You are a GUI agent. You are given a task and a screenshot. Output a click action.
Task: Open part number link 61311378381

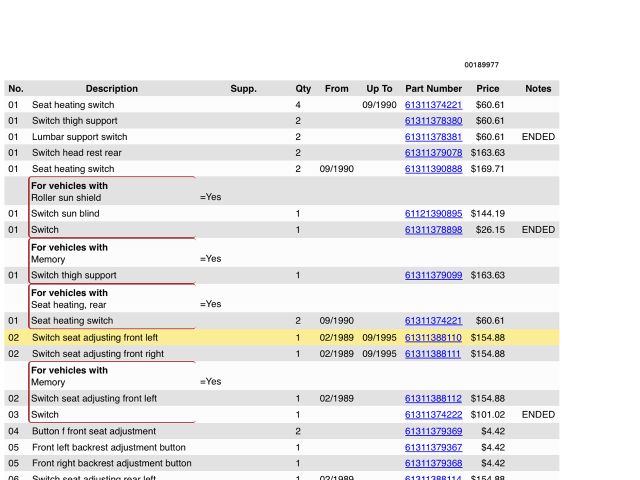[x=433, y=137]
